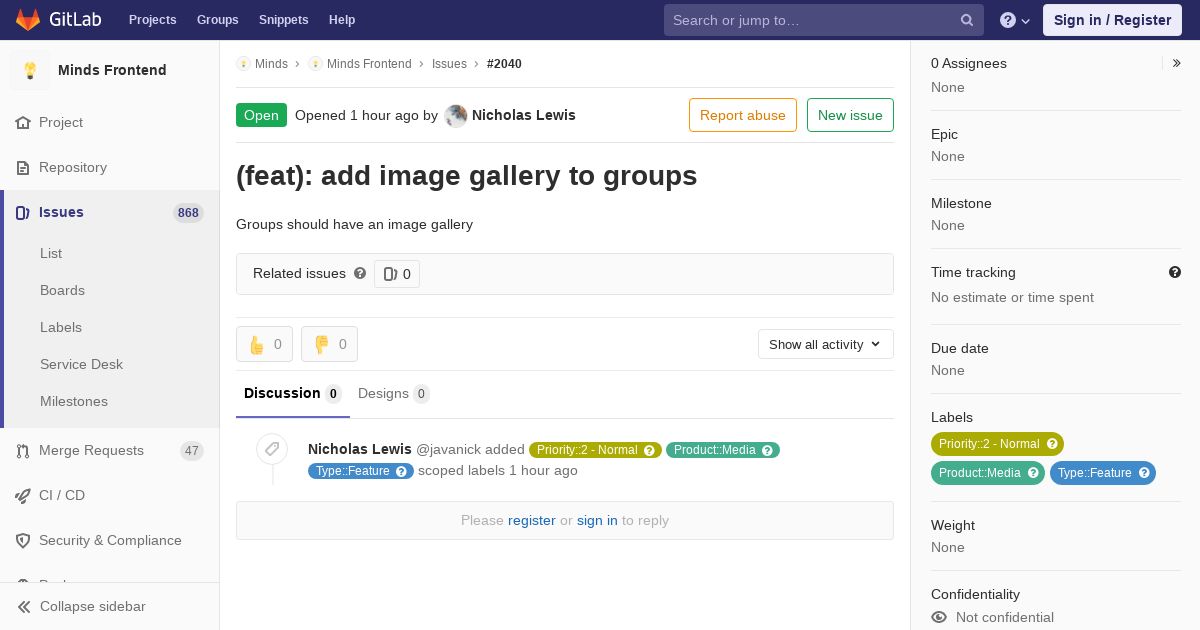
Task: Open Merge Requests from the sidebar
Action: pyautogui.click(x=110, y=450)
